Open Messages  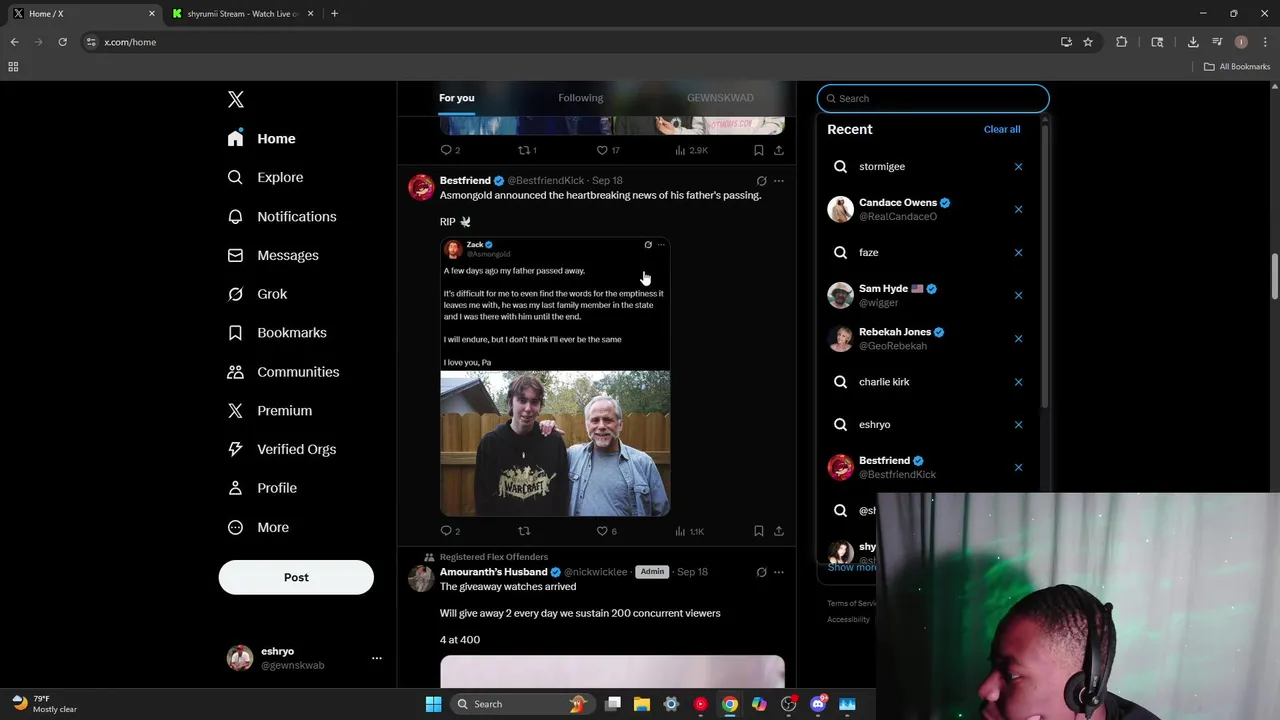click(x=274, y=255)
